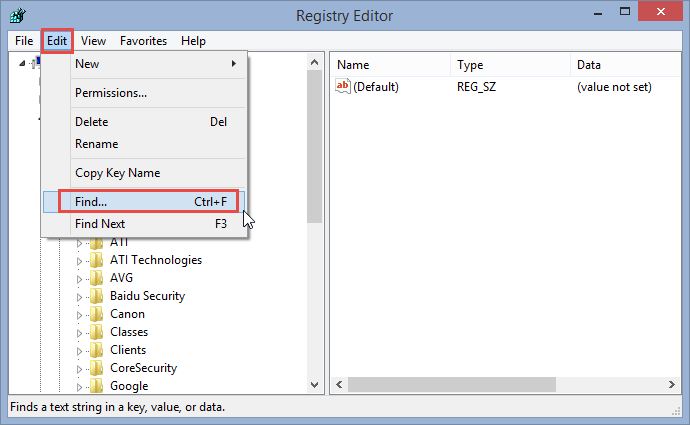The height and width of the screenshot is (425, 690).
Task: Click the Google folder icon
Action: click(x=96, y=386)
